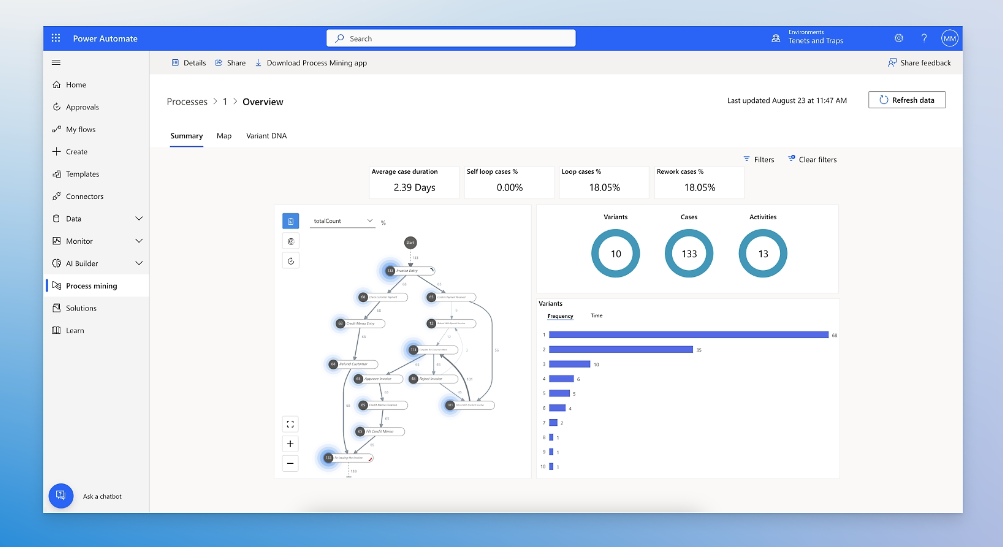The image size is (1003, 547).
Task: Download Process Mining app
Action: (311, 63)
